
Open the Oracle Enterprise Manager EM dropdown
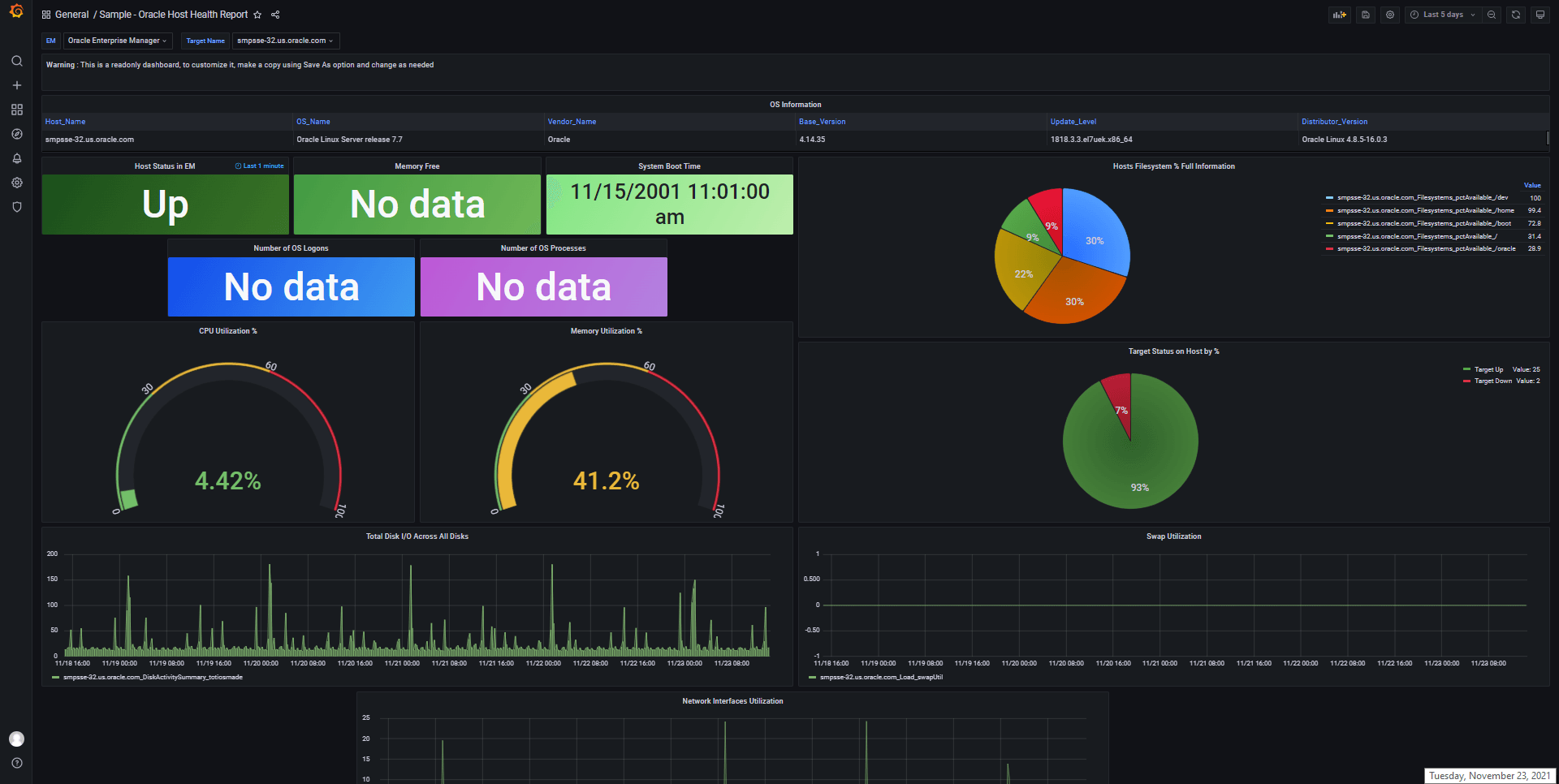118,41
